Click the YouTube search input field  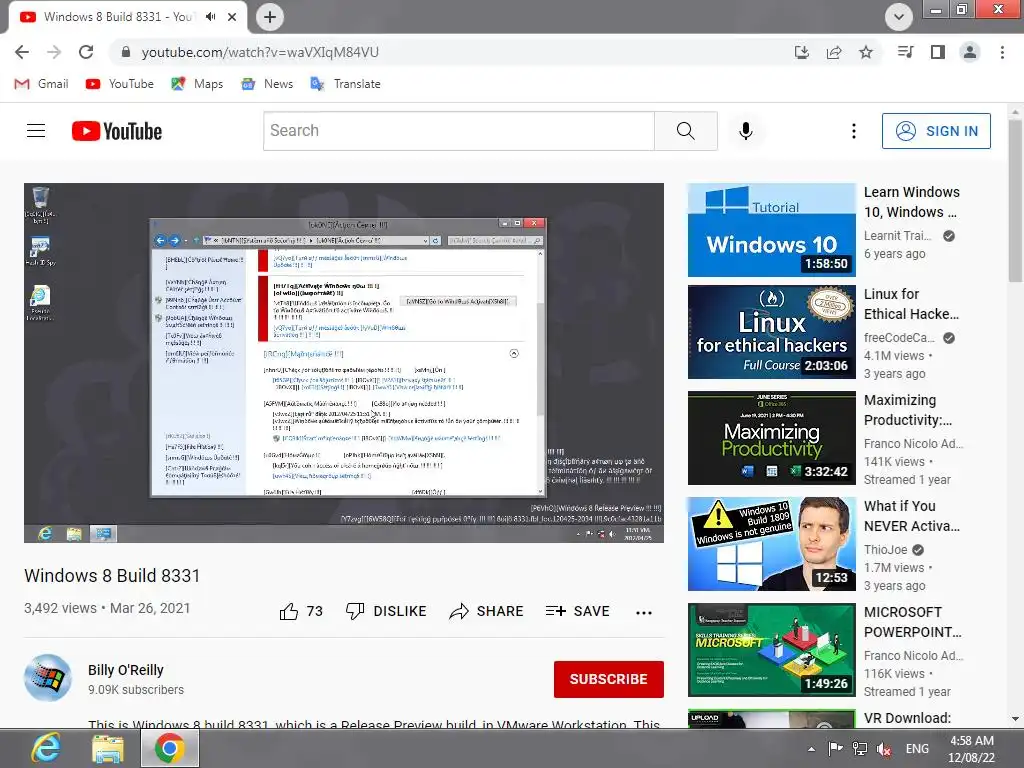(x=458, y=131)
